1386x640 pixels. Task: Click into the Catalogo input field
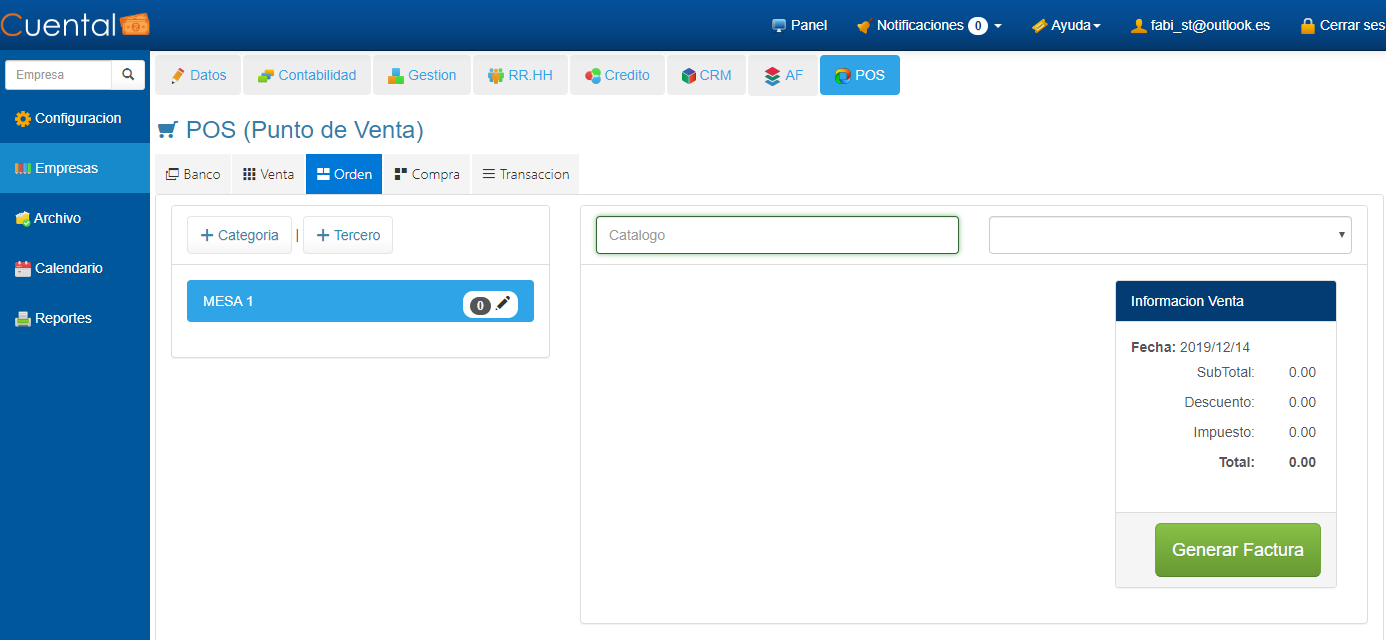click(x=777, y=235)
